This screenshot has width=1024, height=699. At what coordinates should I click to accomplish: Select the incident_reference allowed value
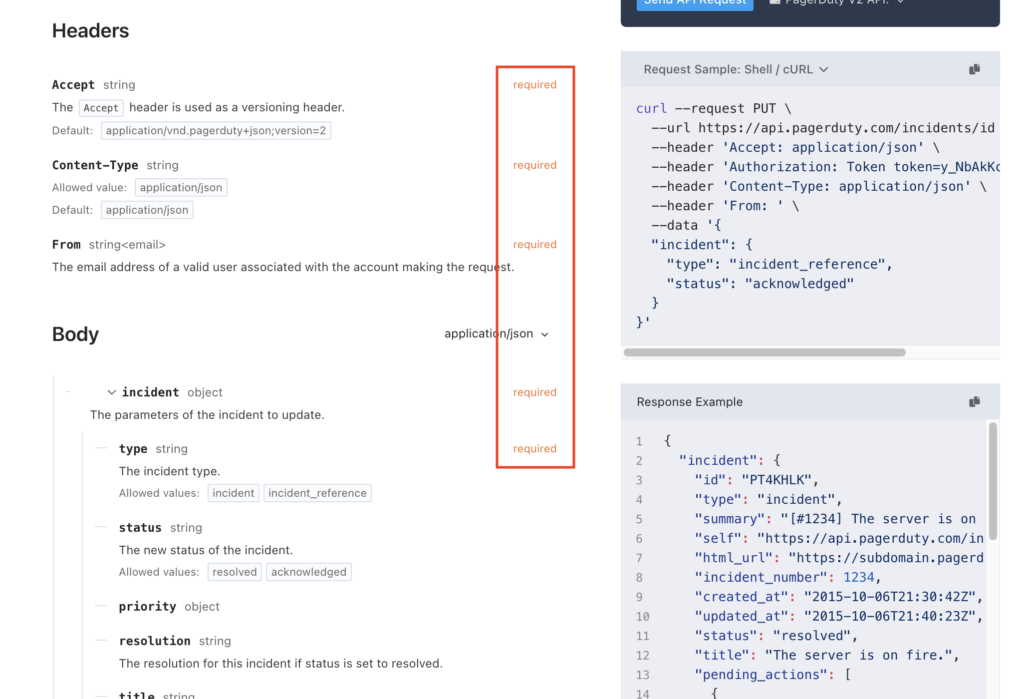pos(317,493)
